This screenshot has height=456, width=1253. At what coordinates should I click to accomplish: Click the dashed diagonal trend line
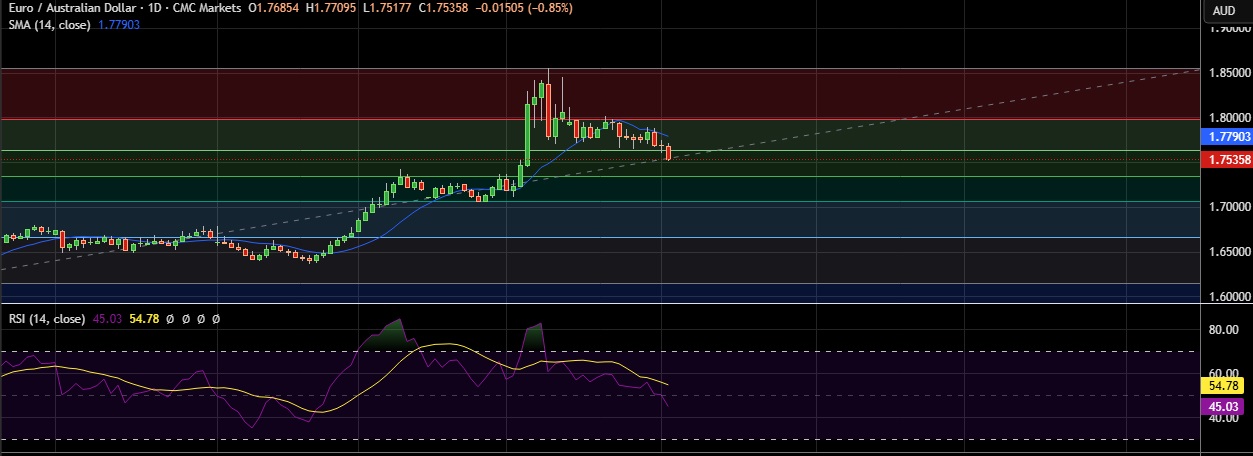point(900,121)
